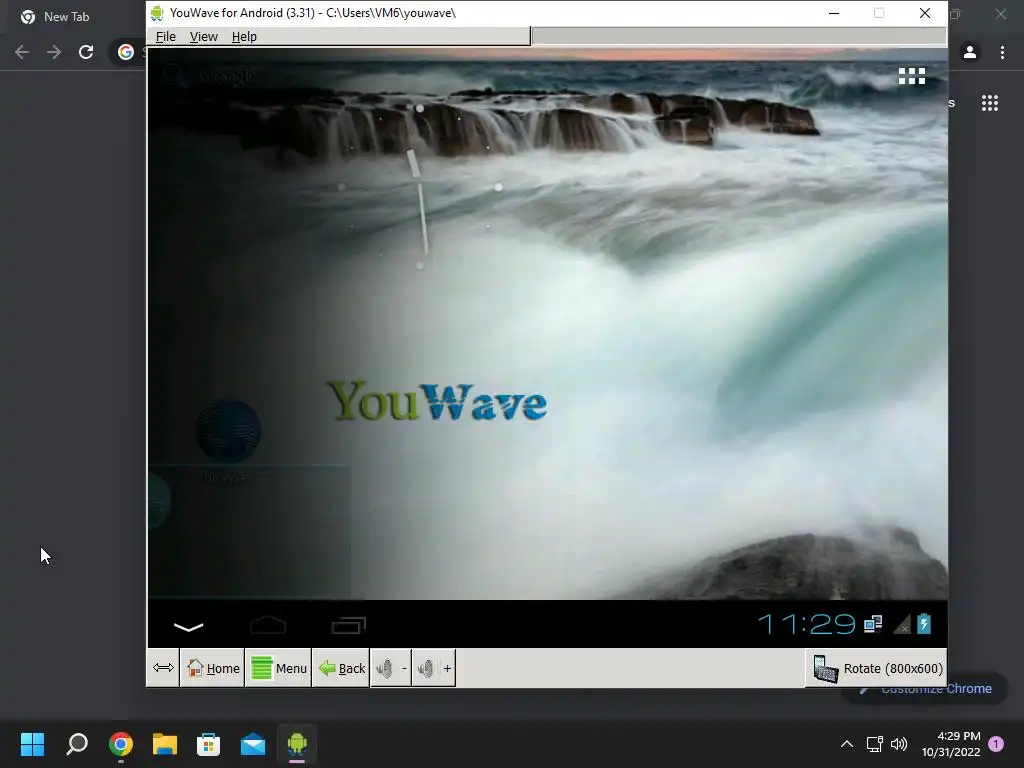Click the Android Google search magnifier
Screen dimensions: 1024x768
[x=173, y=75]
